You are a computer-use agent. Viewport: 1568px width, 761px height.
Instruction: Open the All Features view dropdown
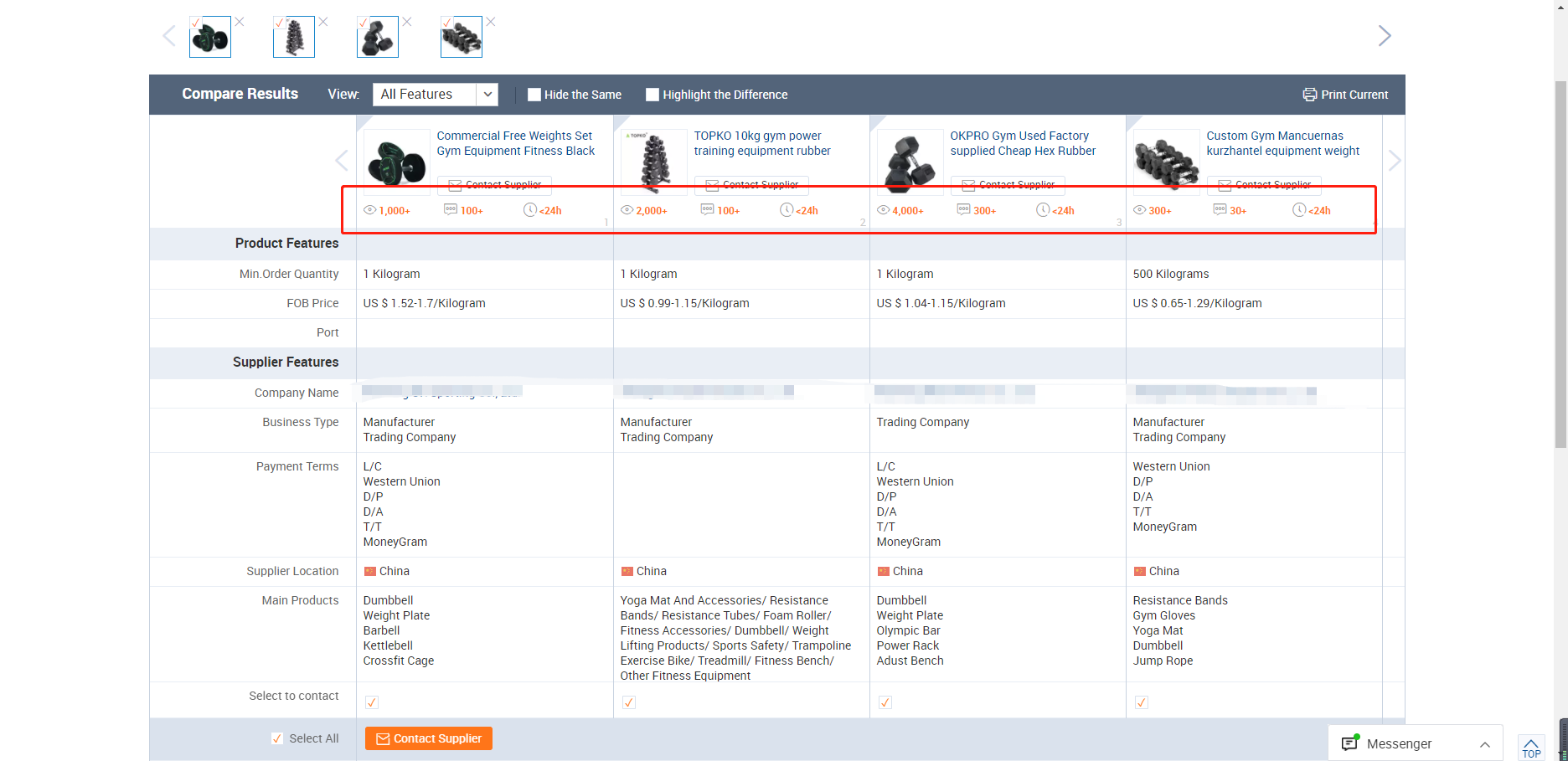pos(435,95)
